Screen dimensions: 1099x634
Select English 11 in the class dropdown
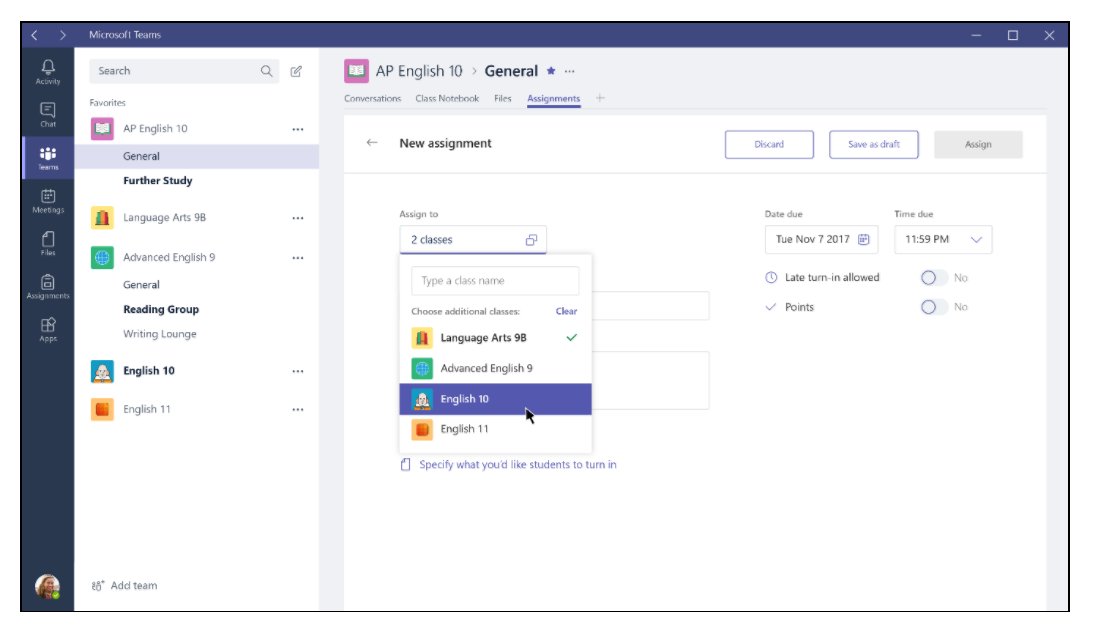pos(496,429)
